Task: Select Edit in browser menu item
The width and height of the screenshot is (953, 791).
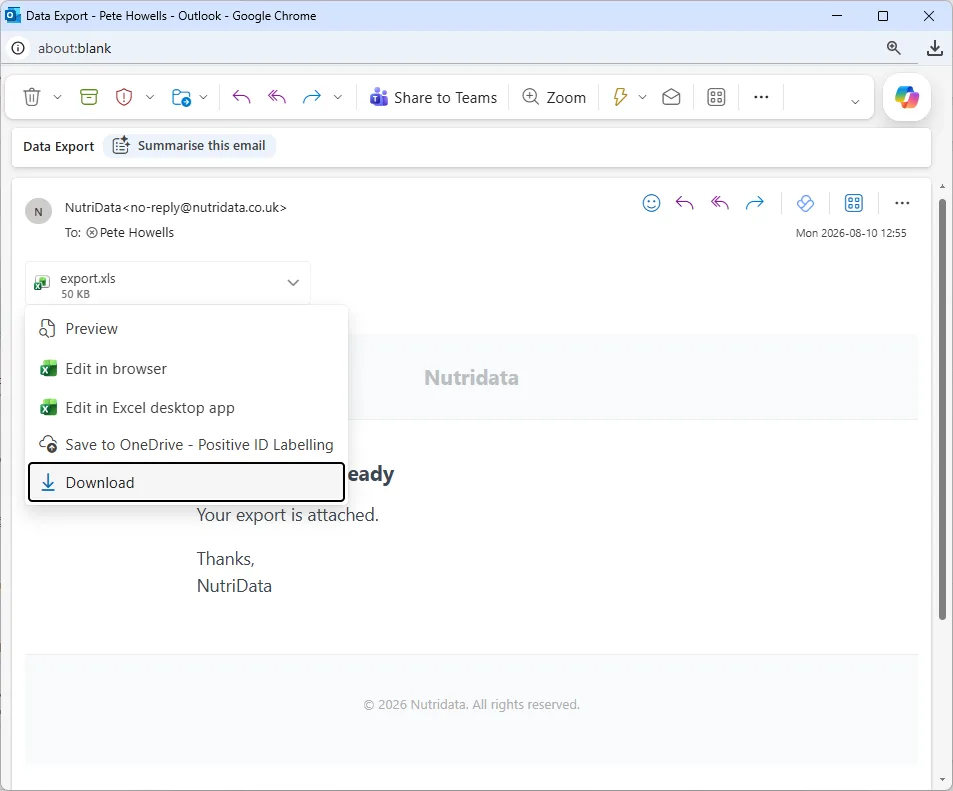Action: [187, 369]
